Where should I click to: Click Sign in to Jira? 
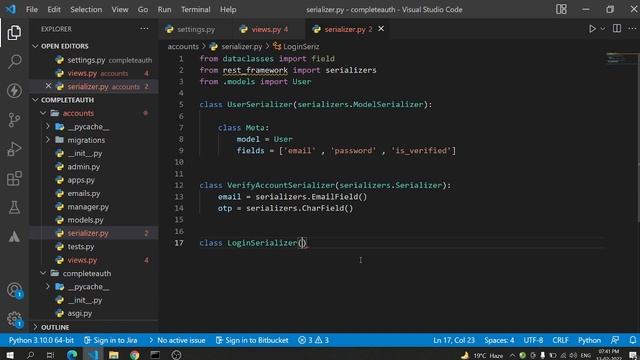point(111,340)
